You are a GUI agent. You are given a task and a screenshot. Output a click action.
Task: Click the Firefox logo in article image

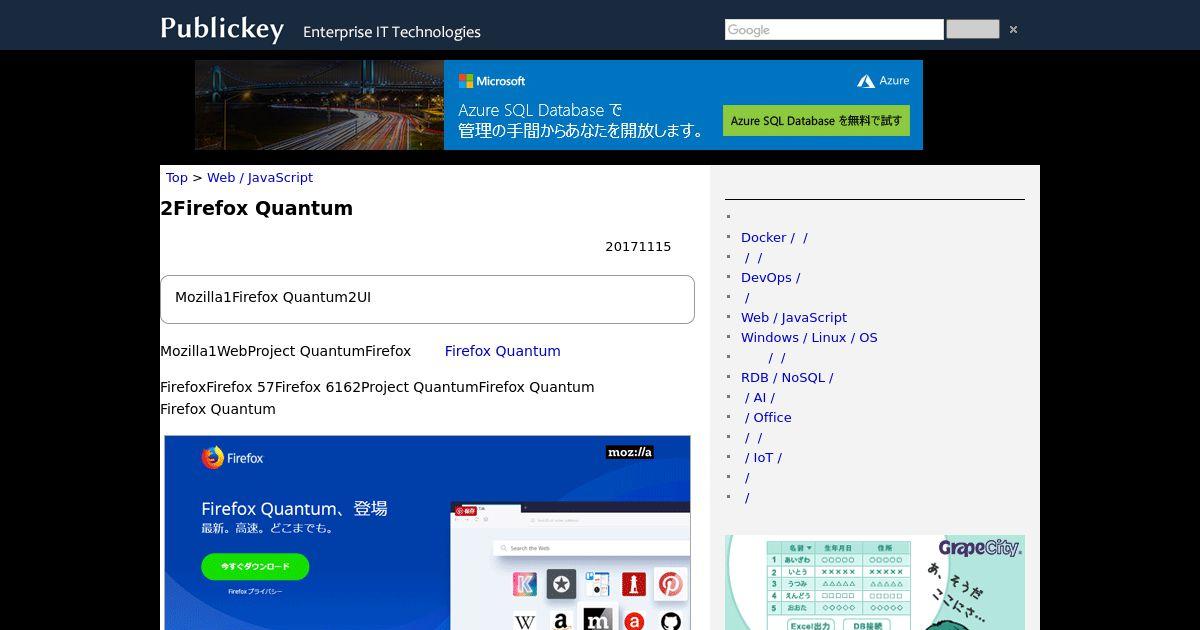coord(232,458)
